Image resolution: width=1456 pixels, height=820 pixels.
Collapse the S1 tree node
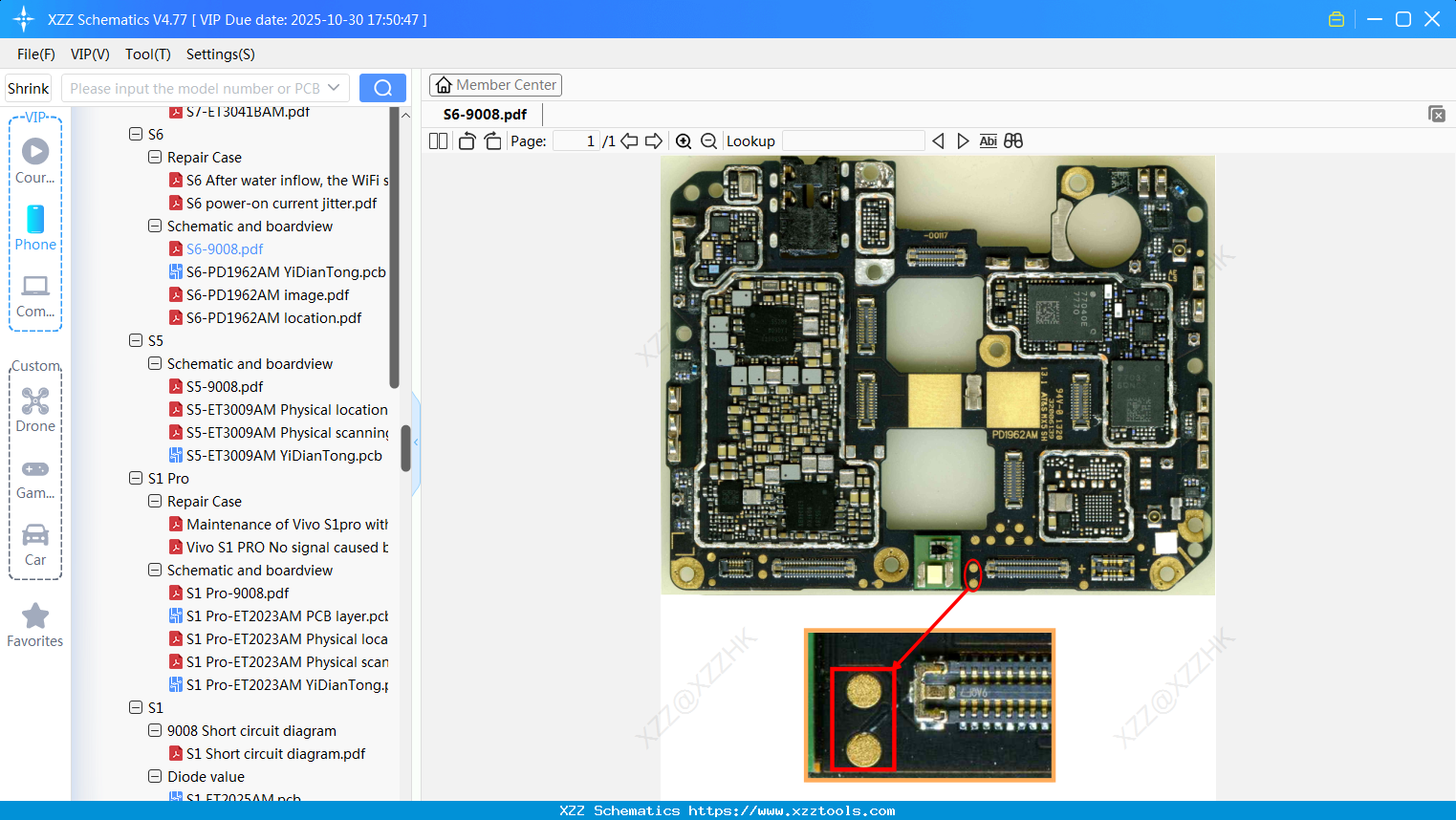(x=136, y=708)
